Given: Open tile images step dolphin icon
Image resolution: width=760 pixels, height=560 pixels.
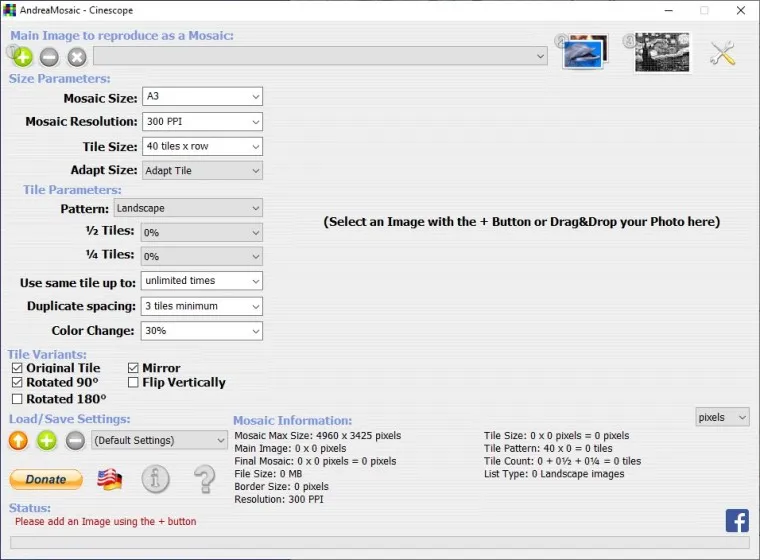Looking at the screenshot, I should [x=585, y=52].
